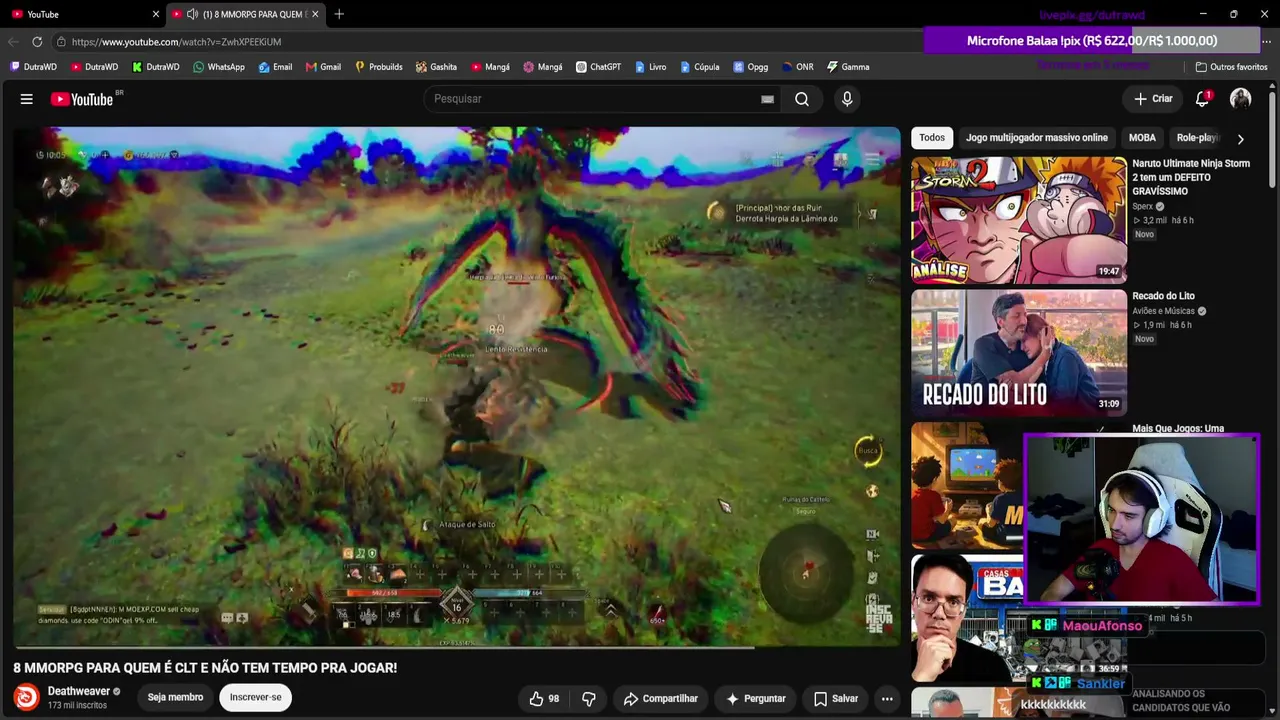Open a new browser tab
The width and height of the screenshot is (1280, 720).
(339, 14)
